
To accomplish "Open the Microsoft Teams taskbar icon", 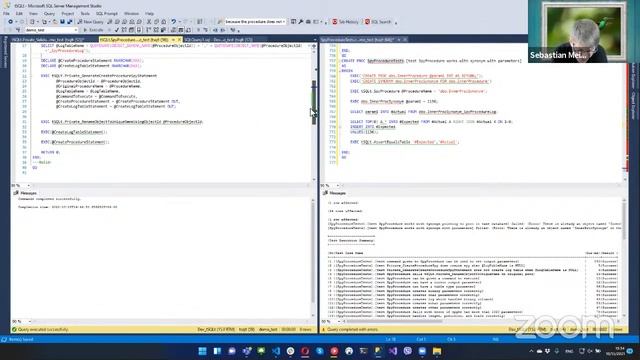I will click(x=247, y=351).
